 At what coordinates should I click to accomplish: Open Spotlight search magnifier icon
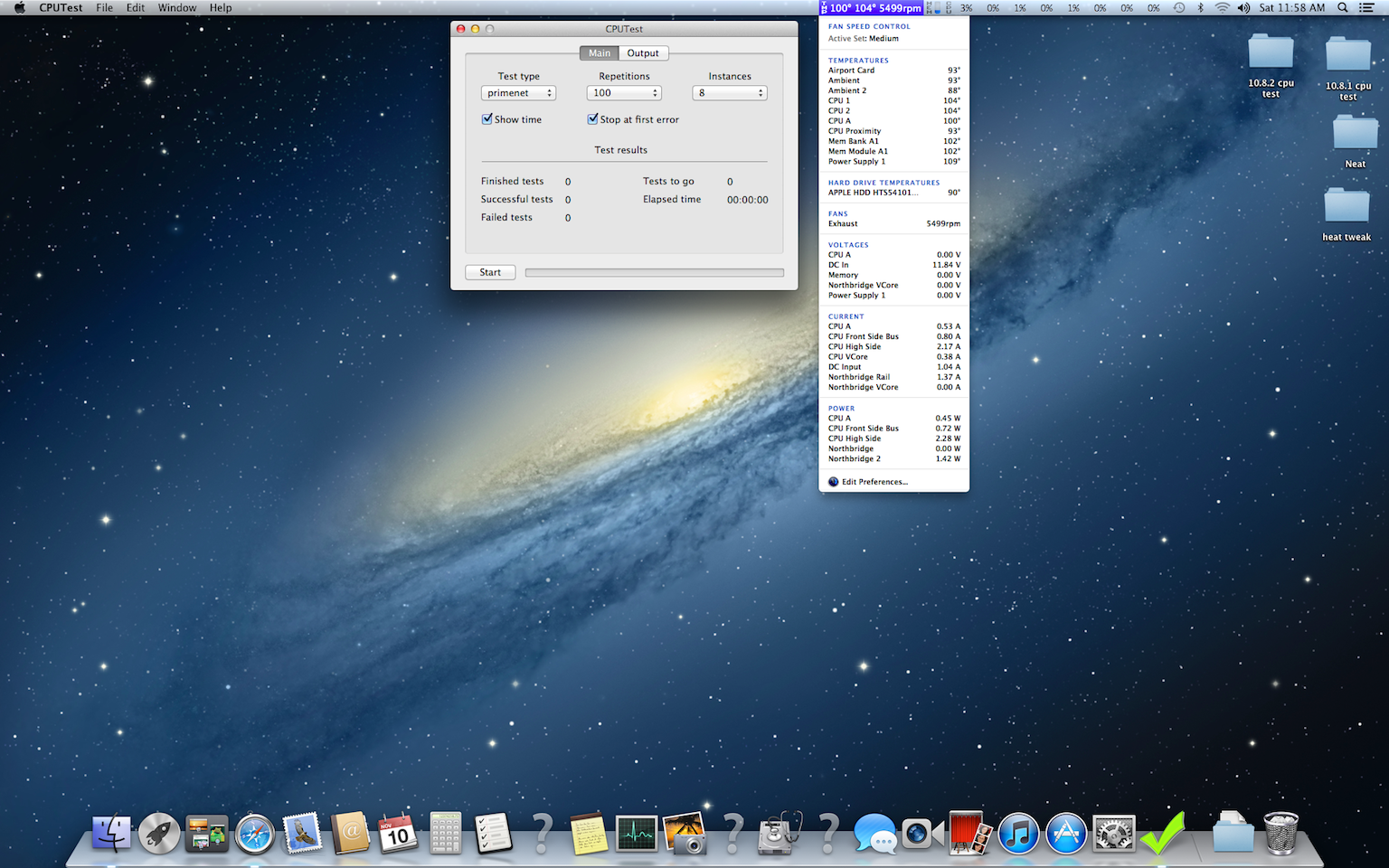(1343, 7)
